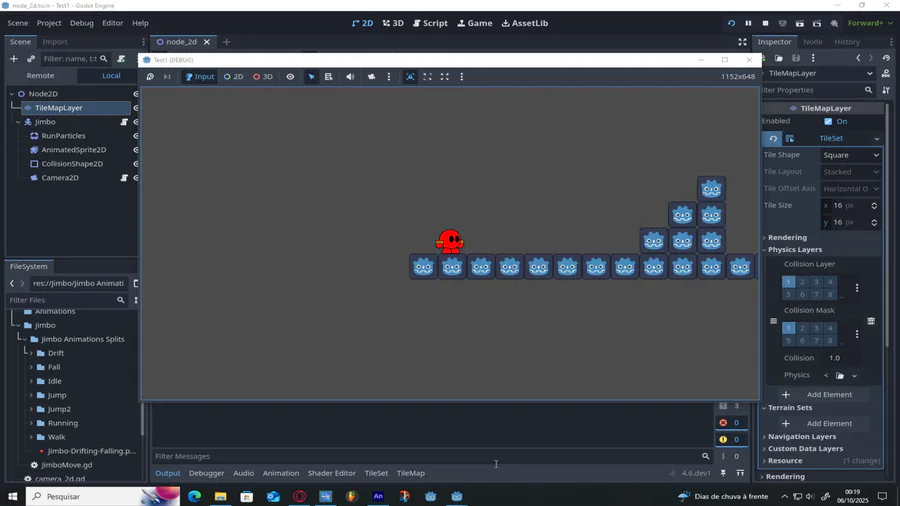Image resolution: width=900 pixels, height=506 pixels.
Task: Toggle visibility of Node2D
Action: [136, 94]
